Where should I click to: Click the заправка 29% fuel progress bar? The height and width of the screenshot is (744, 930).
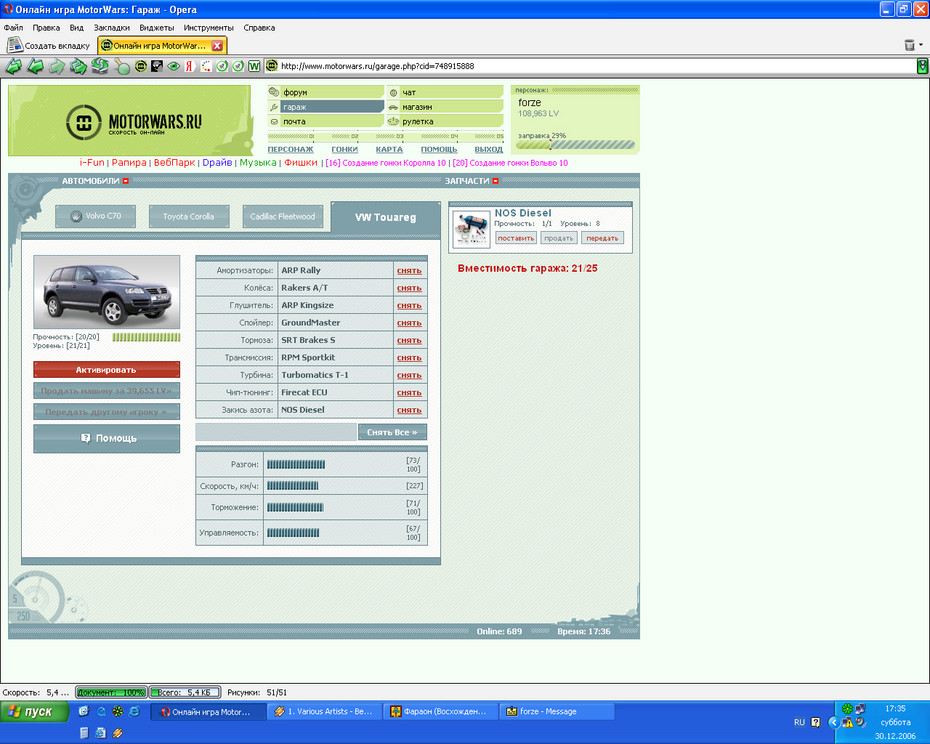tap(575, 145)
